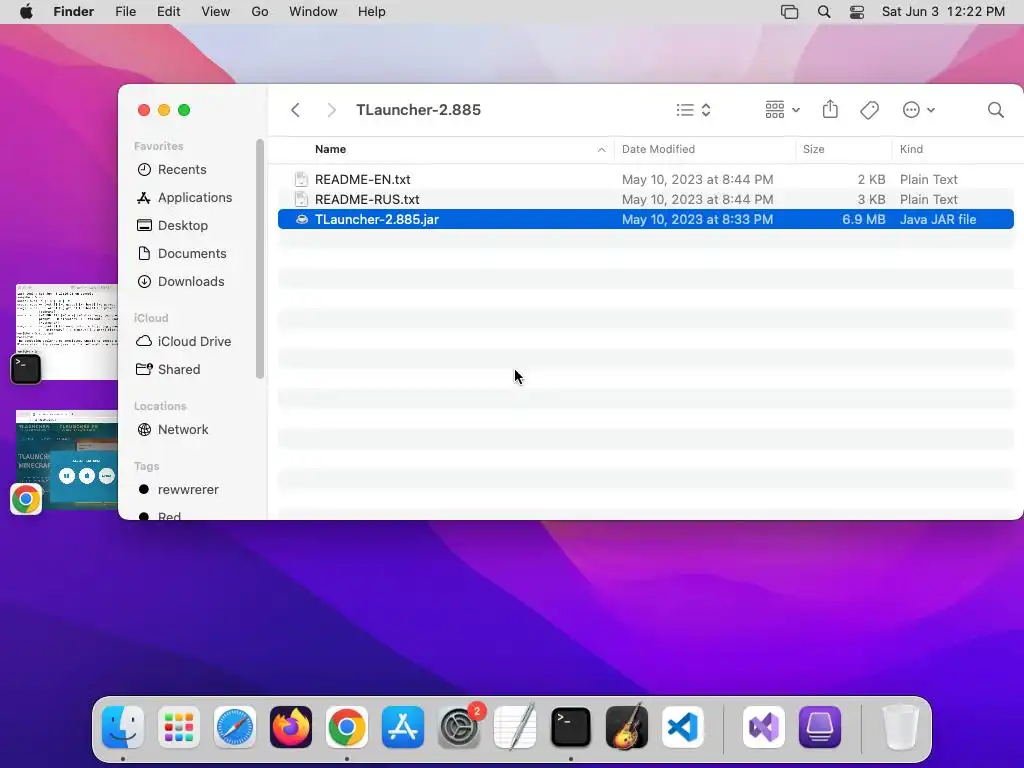This screenshot has height=768, width=1024.
Task: Click date of TLauncher-2.885.jar row
Action: pos(697,219)
